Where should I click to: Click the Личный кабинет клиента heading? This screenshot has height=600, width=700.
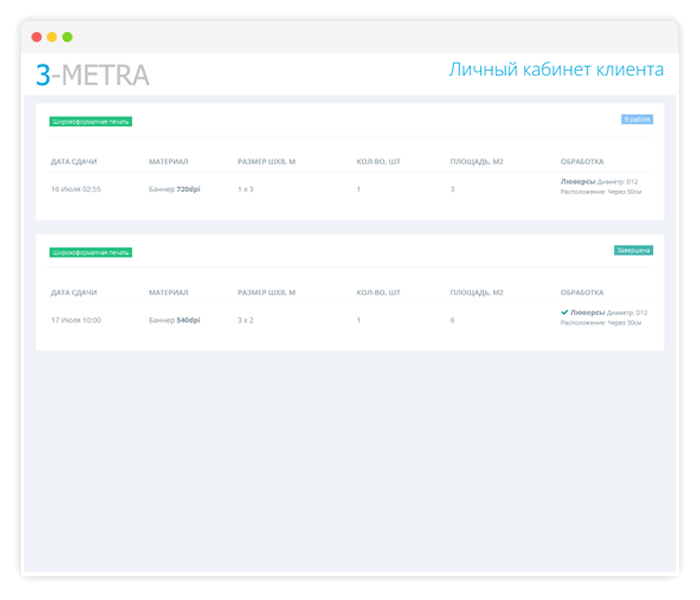pyautogui.click(x=556, y=70)
